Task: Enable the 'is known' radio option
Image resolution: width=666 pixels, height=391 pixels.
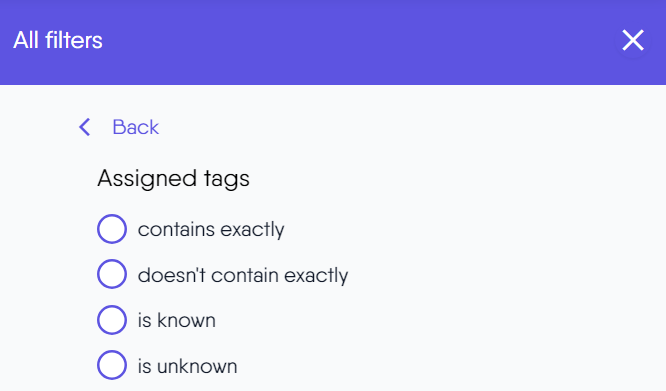Action: 112,320
